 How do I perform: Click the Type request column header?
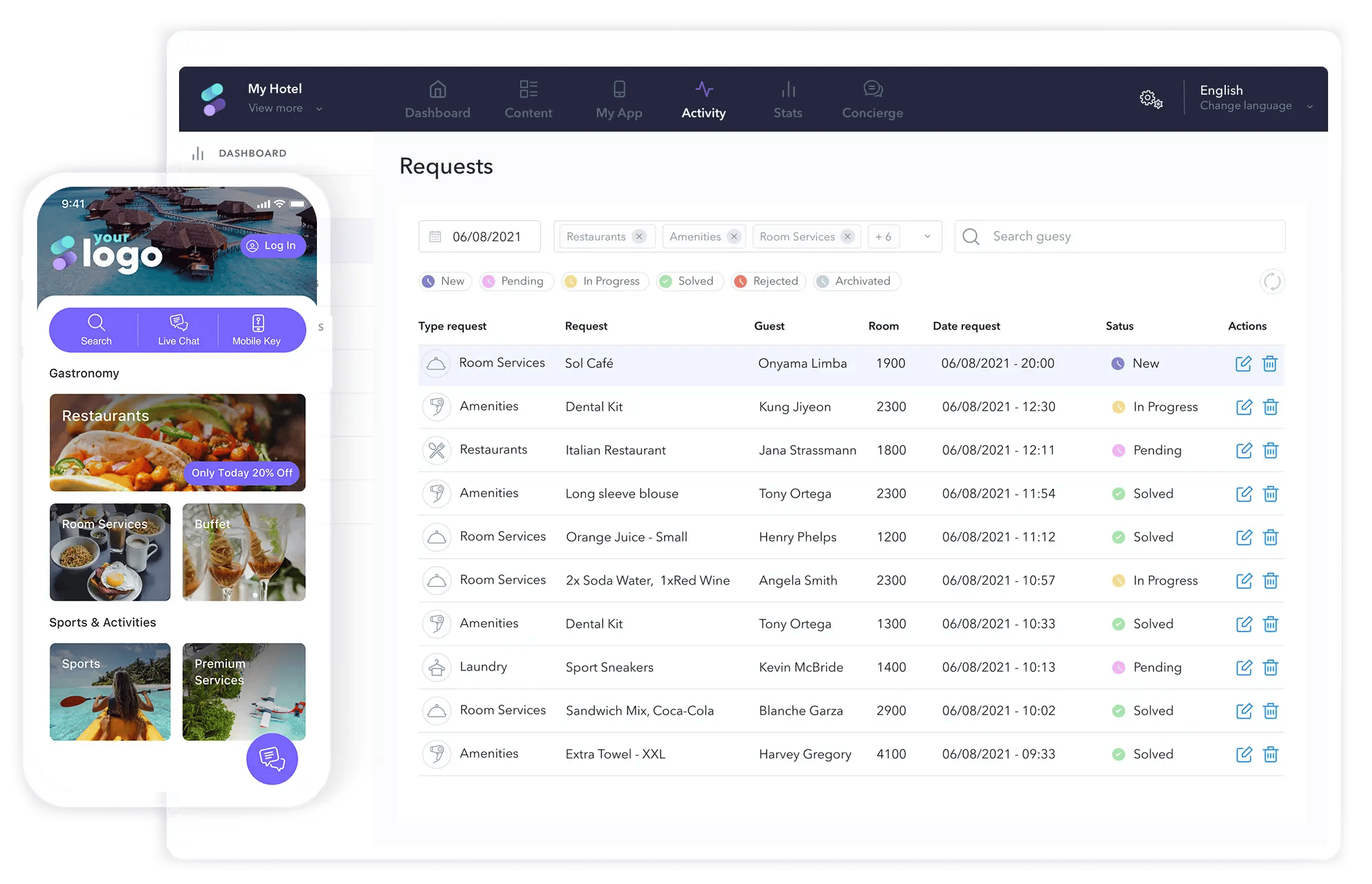[452, 326]
